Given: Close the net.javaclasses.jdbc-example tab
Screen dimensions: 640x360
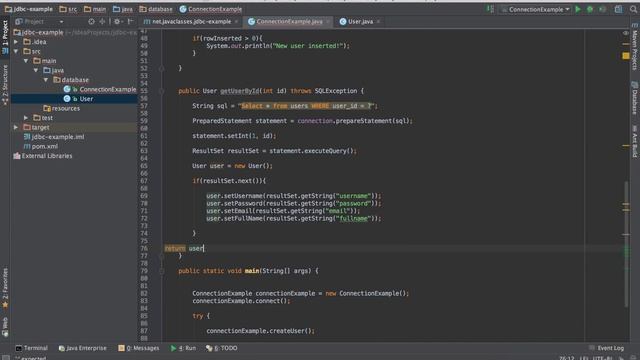Looking at the screenshot, I should pyautogui.click(x=236, y=21).
